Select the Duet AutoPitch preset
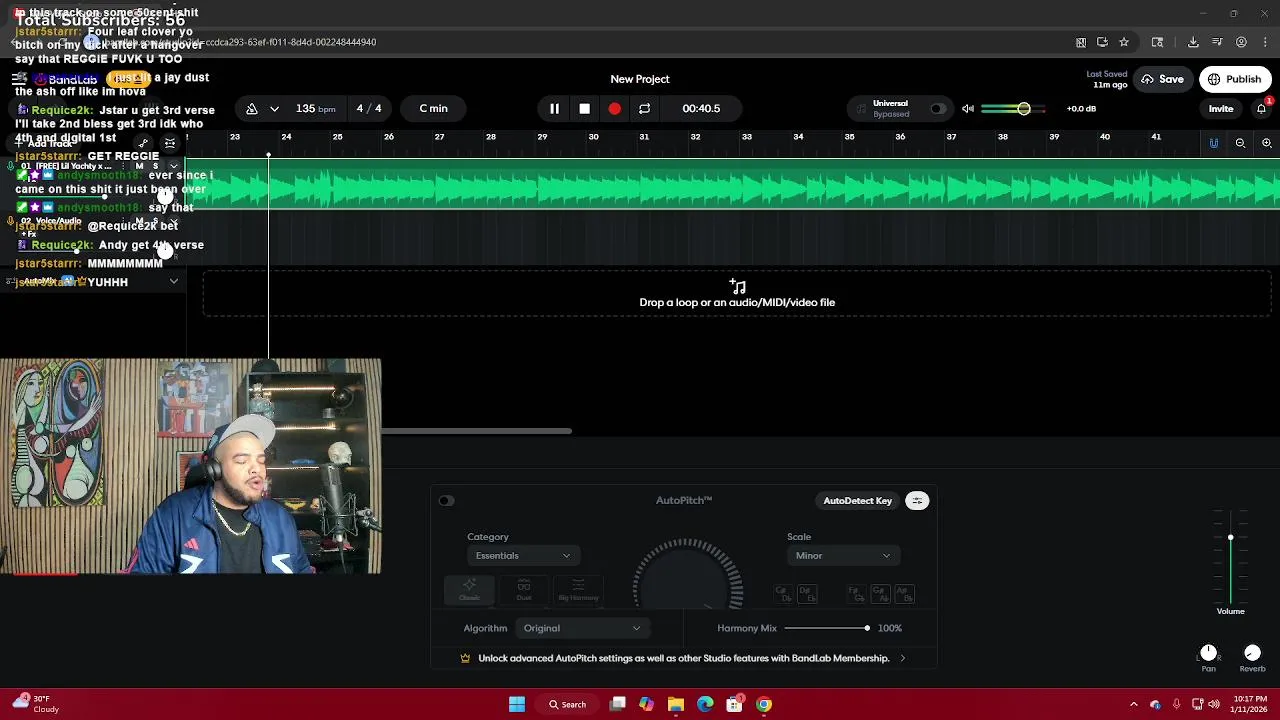Screen dimensions: 1280x720 pyautogui.click(x=523, y=590)
